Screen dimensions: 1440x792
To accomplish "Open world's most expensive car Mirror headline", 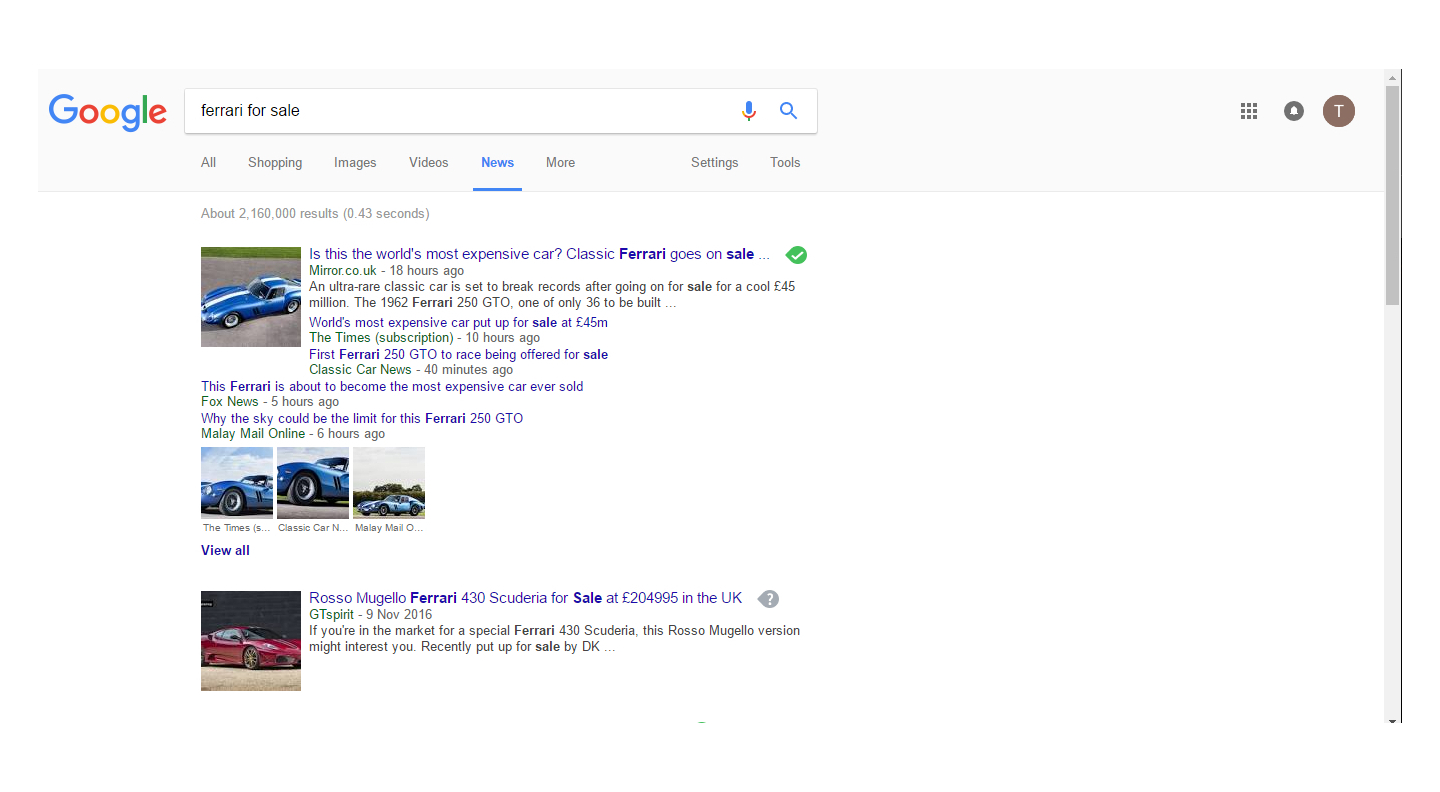I will point(539,254).
